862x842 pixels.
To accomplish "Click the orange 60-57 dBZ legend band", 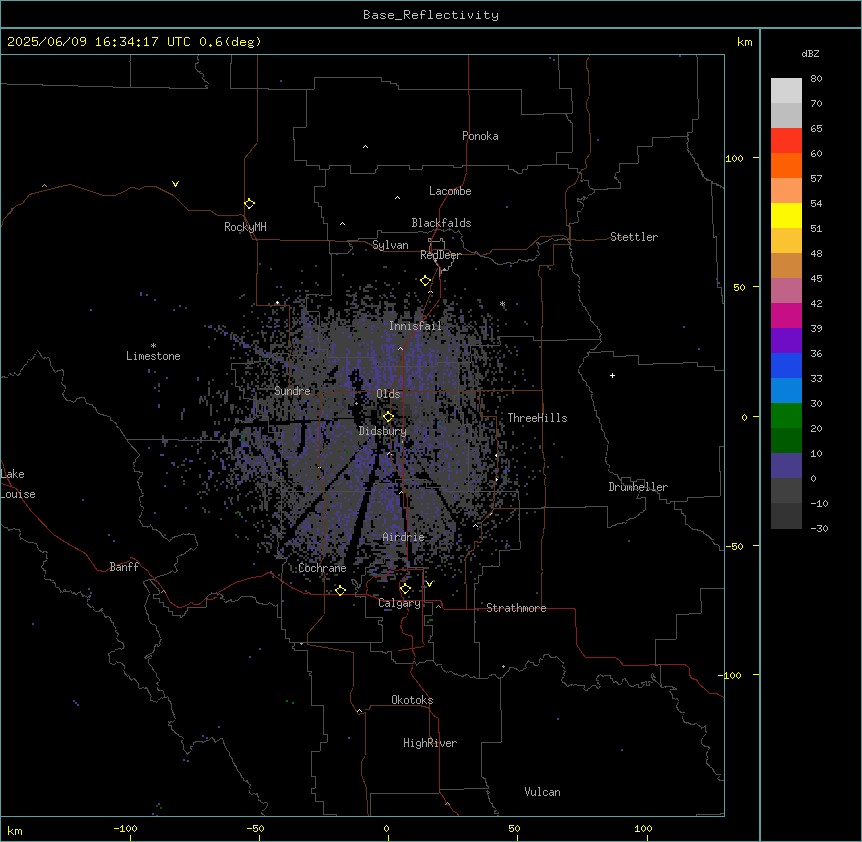I will (786, 165).
